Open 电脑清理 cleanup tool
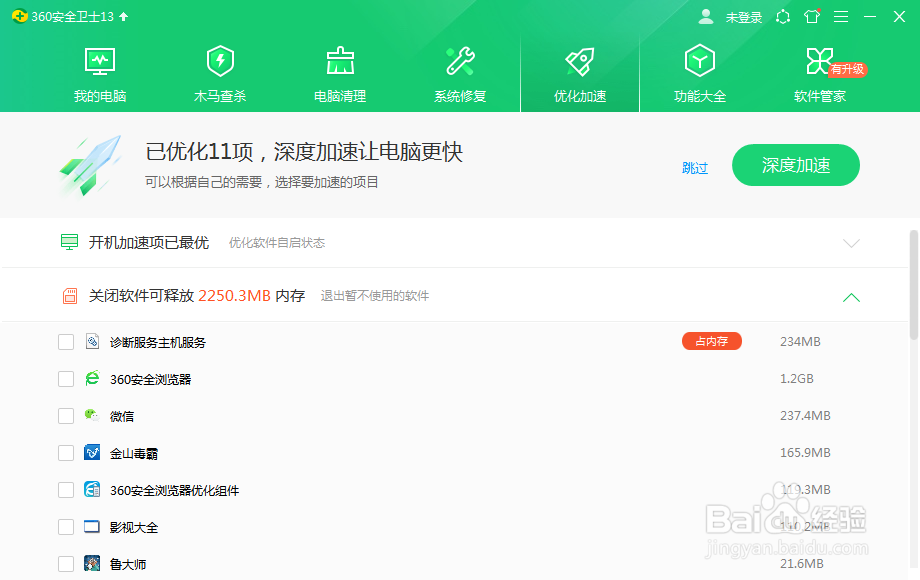Image resolution: width=920 pixels, height=580 pixels. point(339,75)
